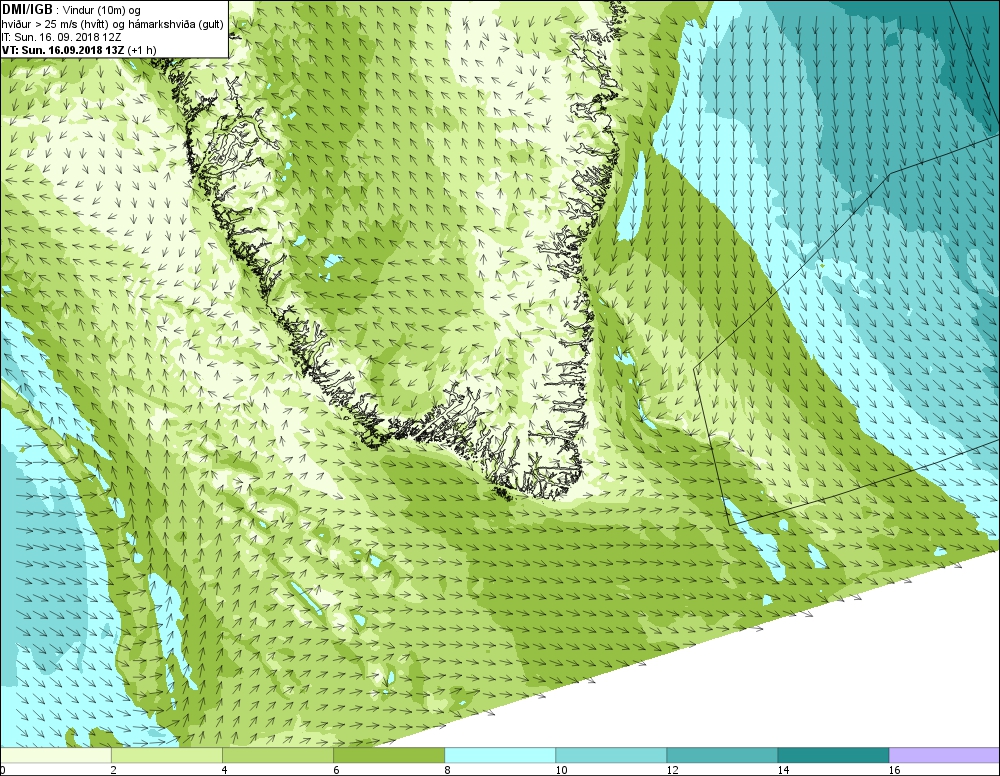
Task: Click the purple swatch above 16 m/s
Action: 944,755
